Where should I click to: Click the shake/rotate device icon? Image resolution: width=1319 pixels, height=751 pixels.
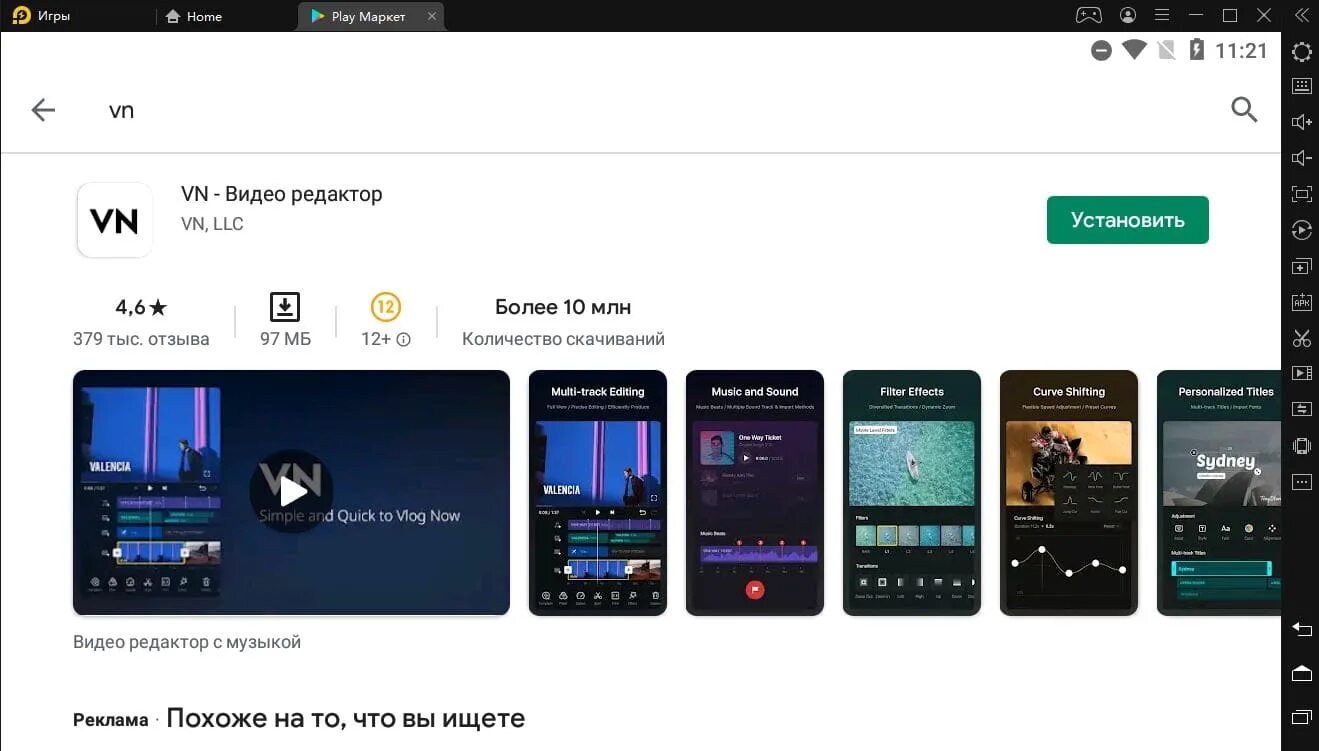click(1301, 445)
